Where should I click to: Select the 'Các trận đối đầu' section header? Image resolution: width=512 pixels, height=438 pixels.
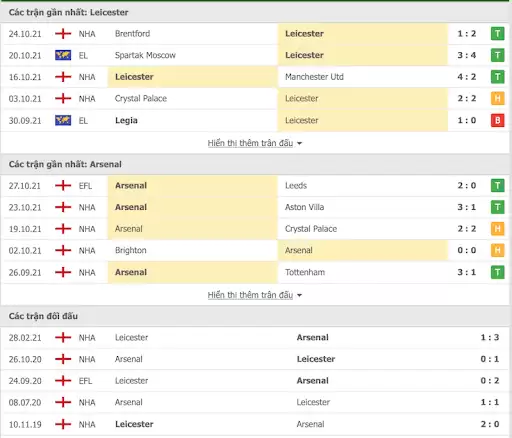tap(43, 316)
